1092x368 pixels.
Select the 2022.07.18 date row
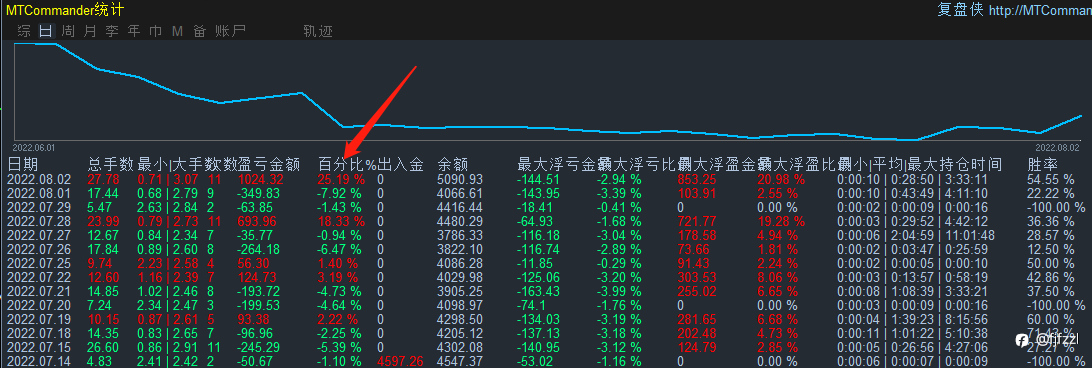click(x=546, y=333)
